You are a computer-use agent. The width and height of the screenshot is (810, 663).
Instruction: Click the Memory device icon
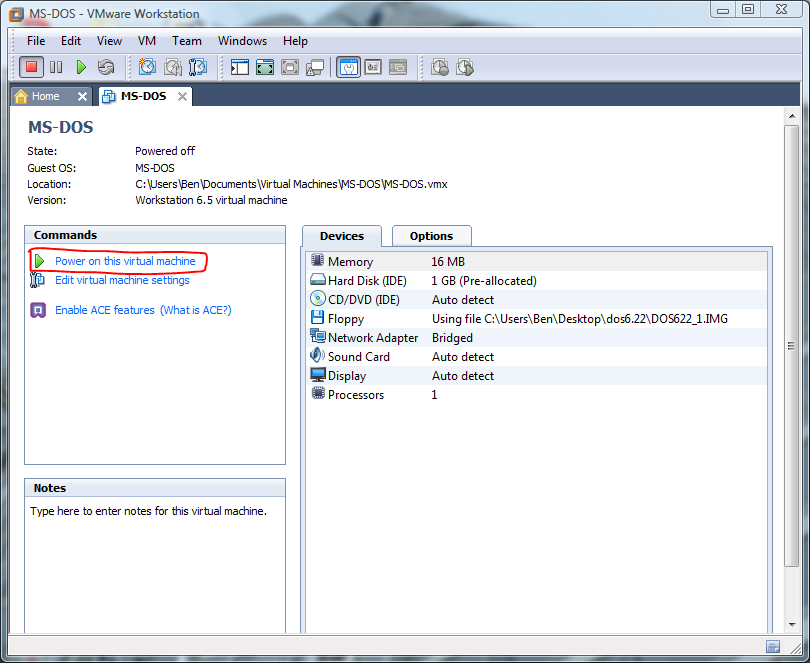coord(318,260)
